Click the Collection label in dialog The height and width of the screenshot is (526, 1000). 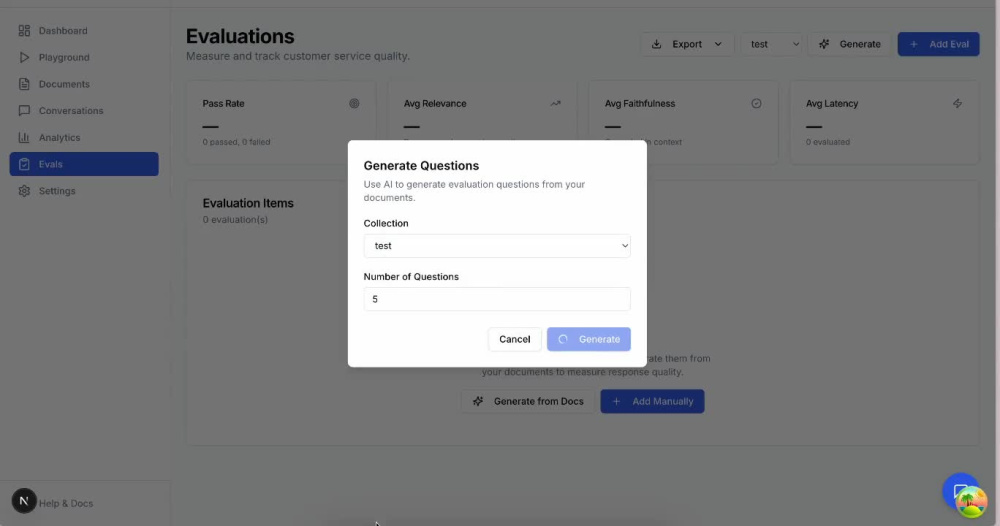click(386, 223)
